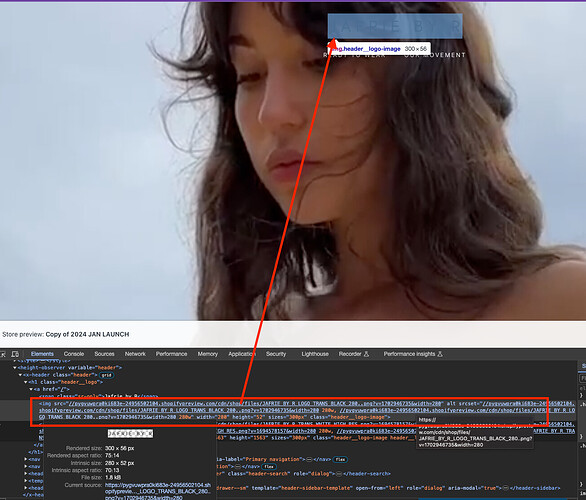Collapse the x-header class header node
The width and height of the screenshot is (586, 500).
[20, 375]
